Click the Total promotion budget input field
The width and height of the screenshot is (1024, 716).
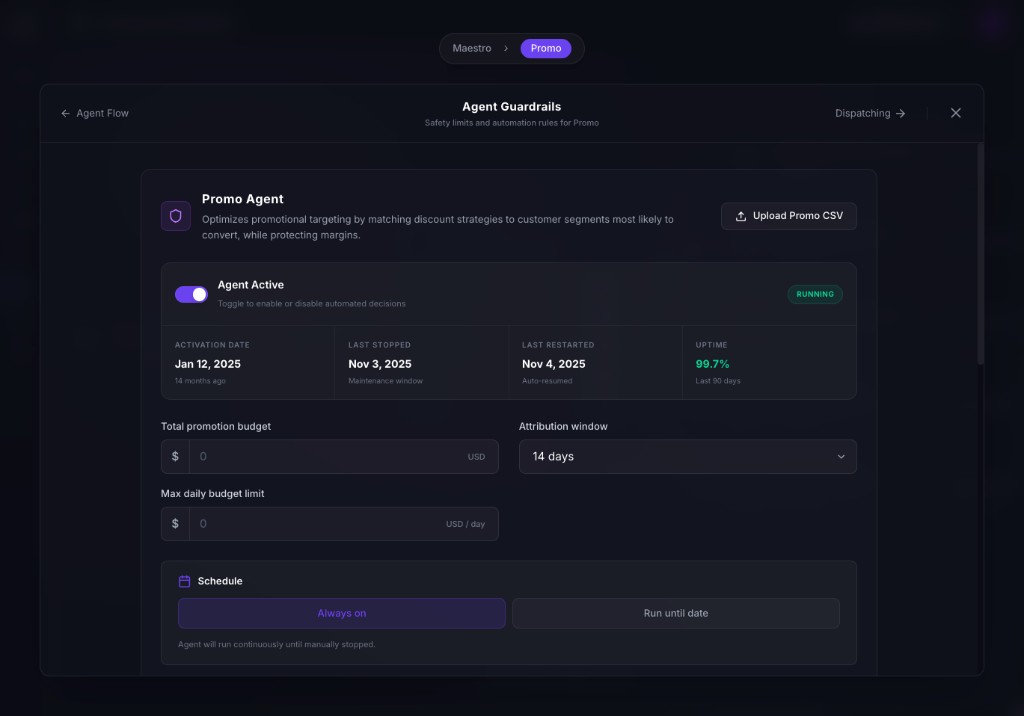[x=330, y=456]
